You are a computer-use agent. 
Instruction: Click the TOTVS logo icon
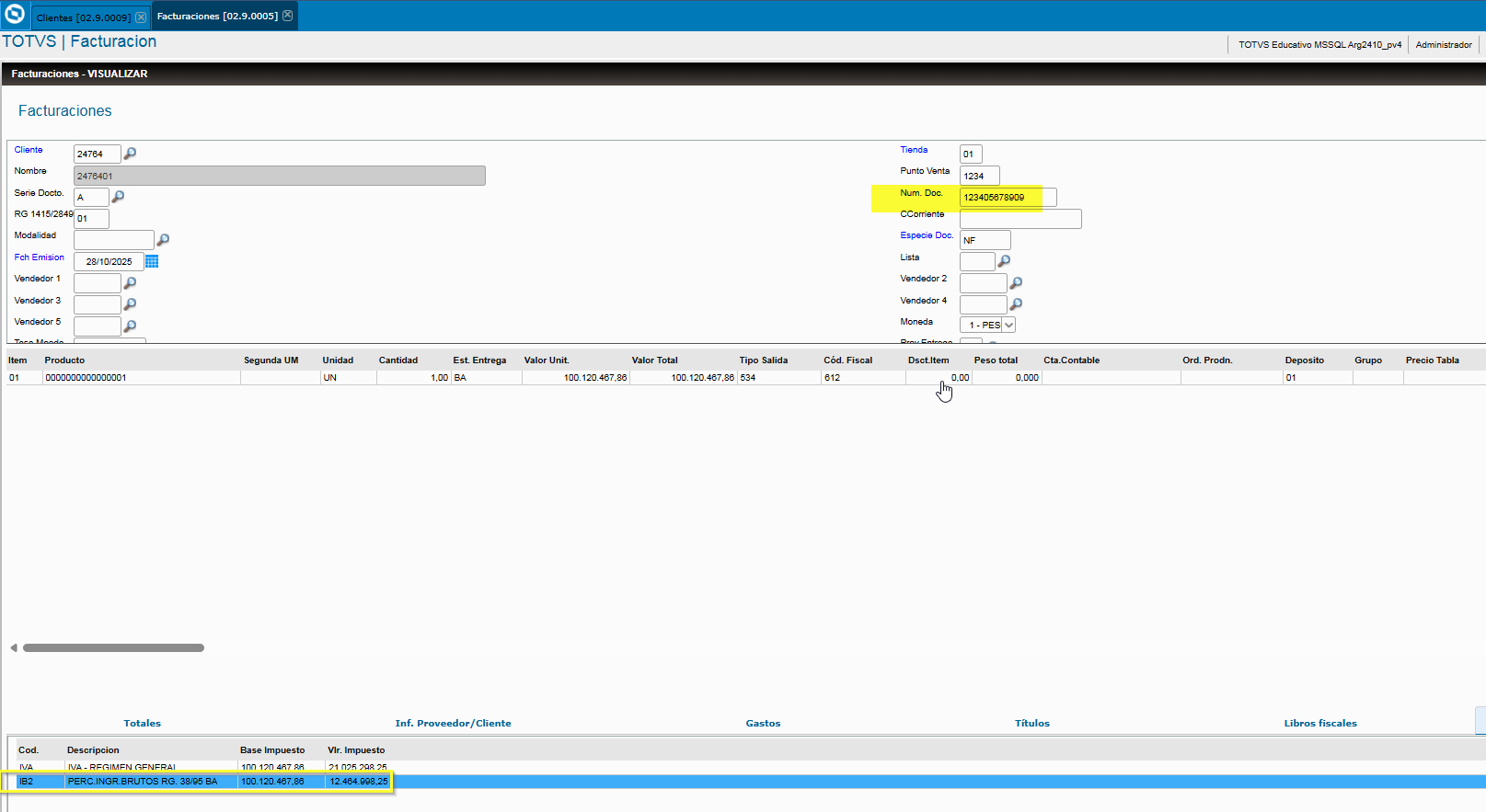tap(15, 15)
